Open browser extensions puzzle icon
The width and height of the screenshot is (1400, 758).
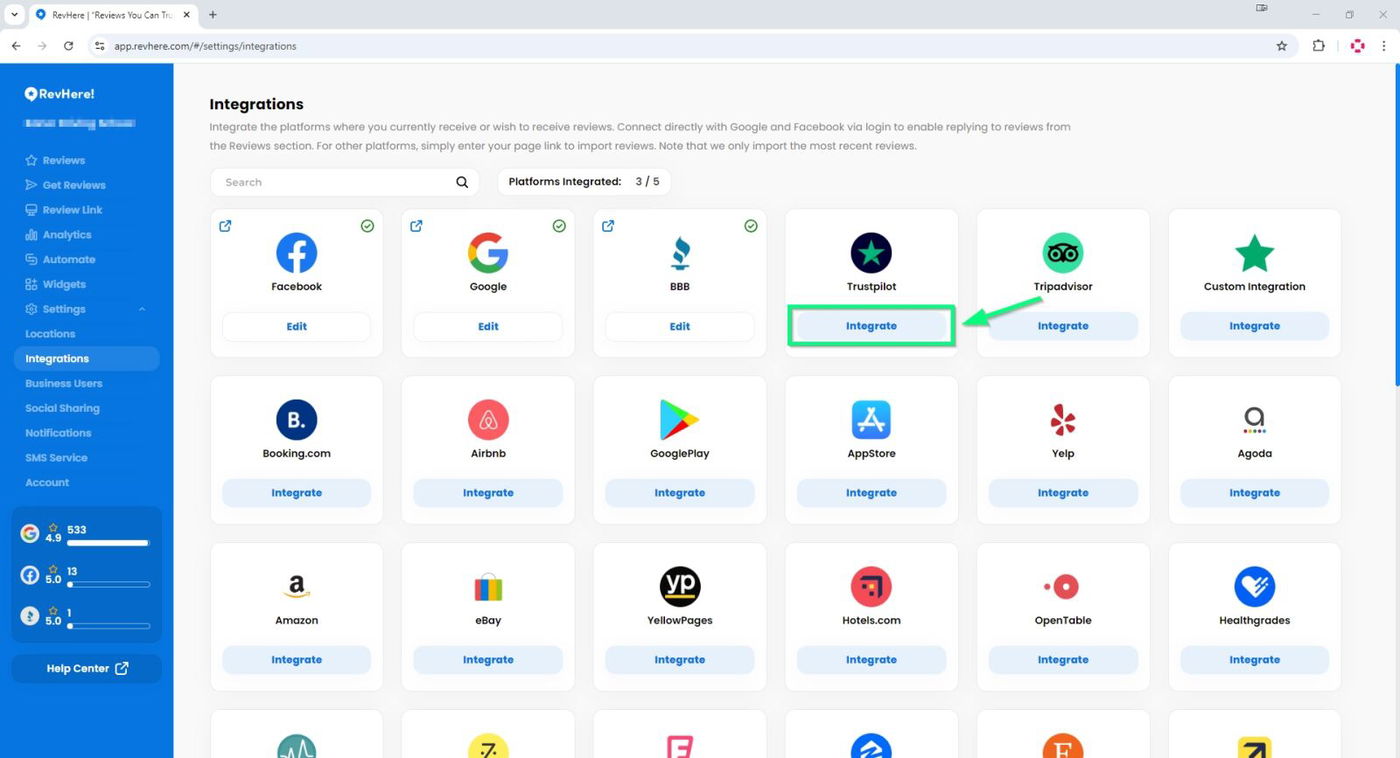click(1318, 46)
